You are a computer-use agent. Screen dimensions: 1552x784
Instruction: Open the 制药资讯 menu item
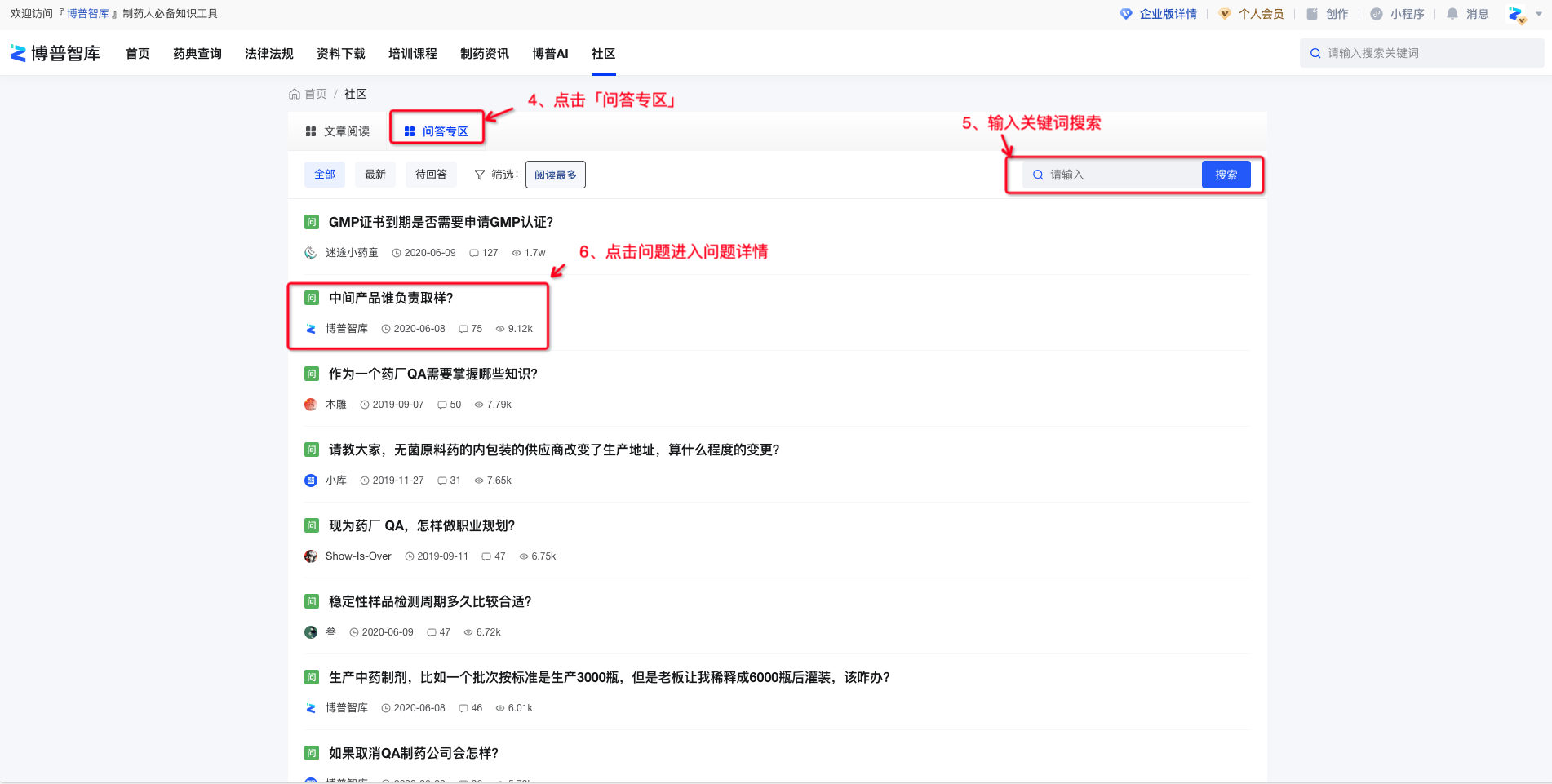pos(485,54)
